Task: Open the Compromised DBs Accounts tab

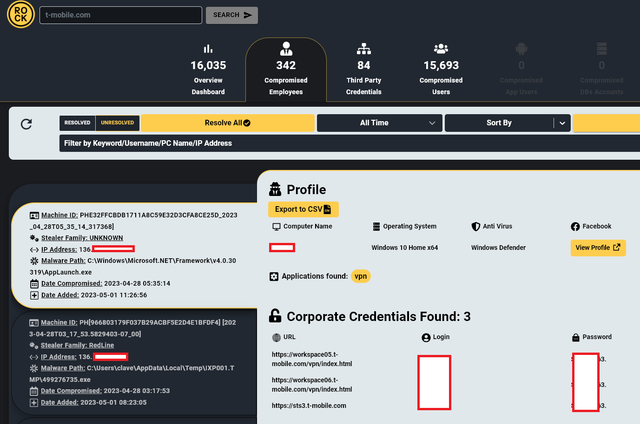Action: click(x=602, y=69)
